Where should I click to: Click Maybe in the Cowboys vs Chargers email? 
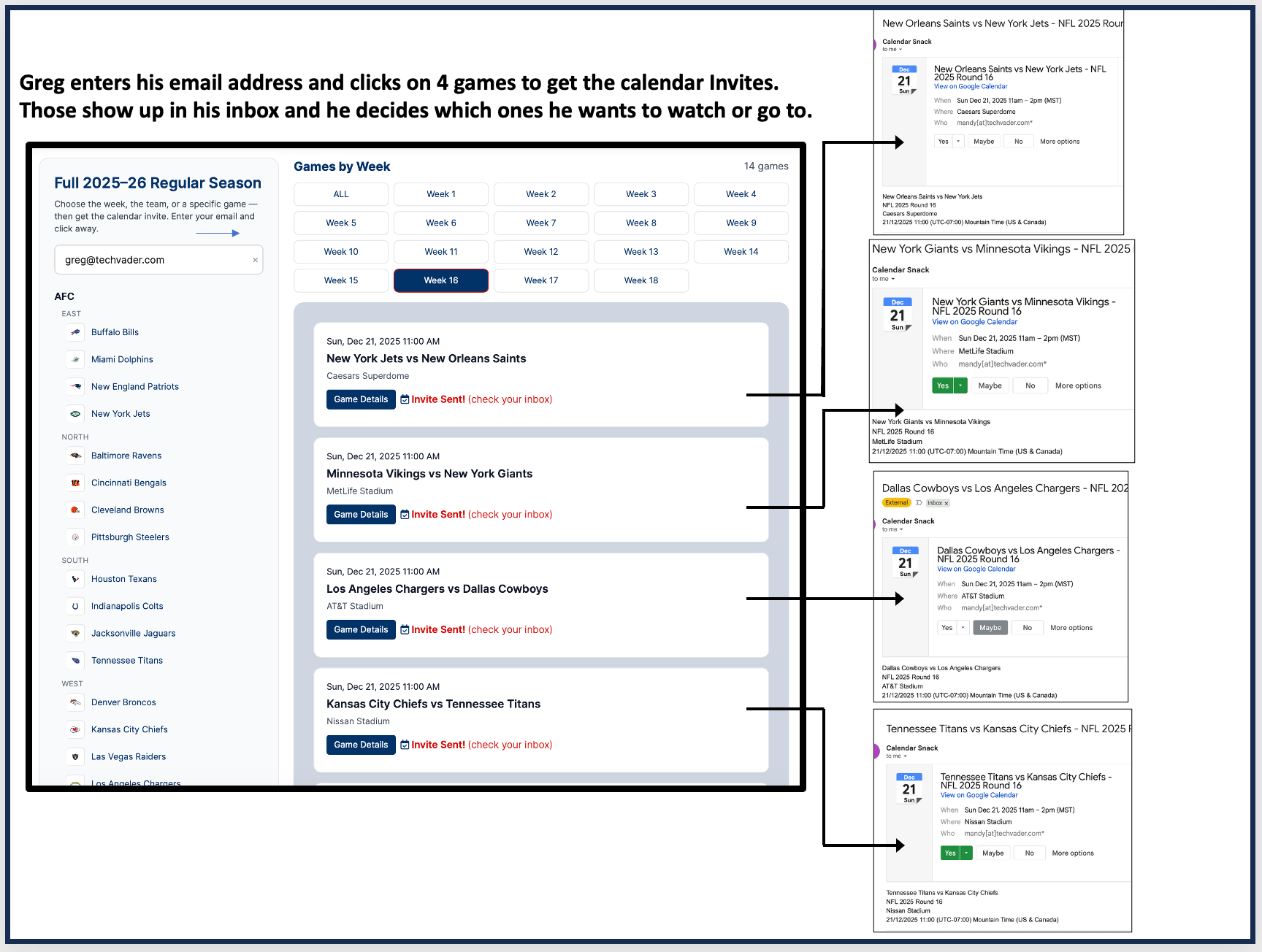tap(990, 628)
